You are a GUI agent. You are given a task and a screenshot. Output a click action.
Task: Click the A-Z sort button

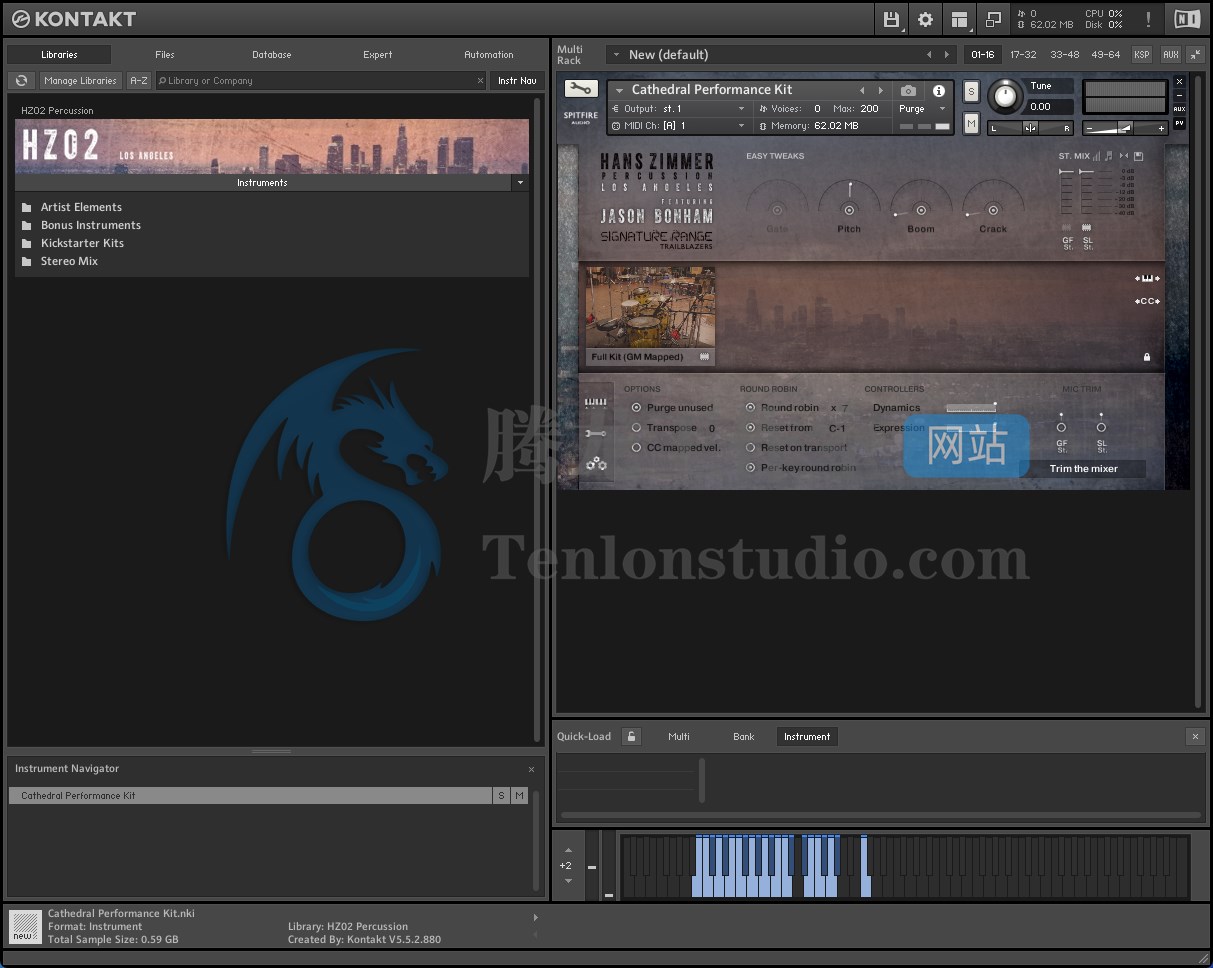click(x=139, y=81)
